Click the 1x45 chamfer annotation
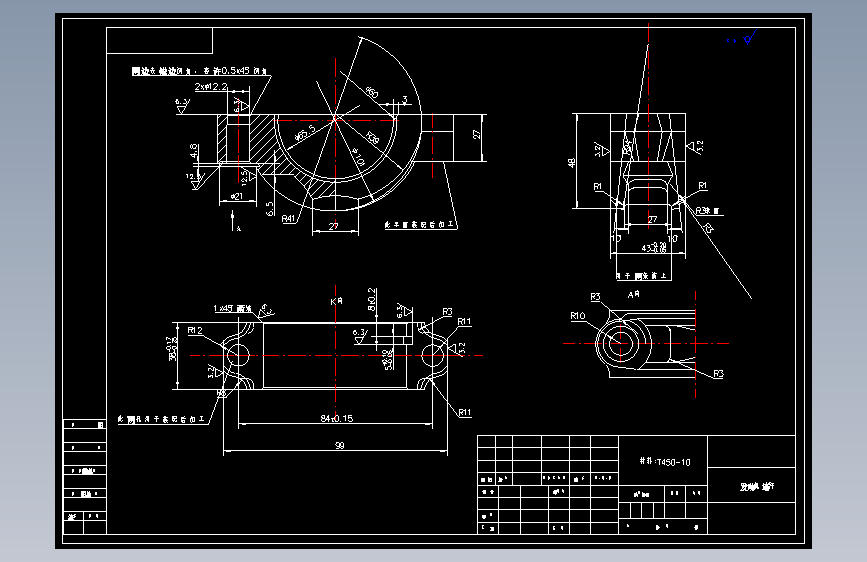Image resolution: width=867 pixels, height=562 pixels. coord(232,308)
